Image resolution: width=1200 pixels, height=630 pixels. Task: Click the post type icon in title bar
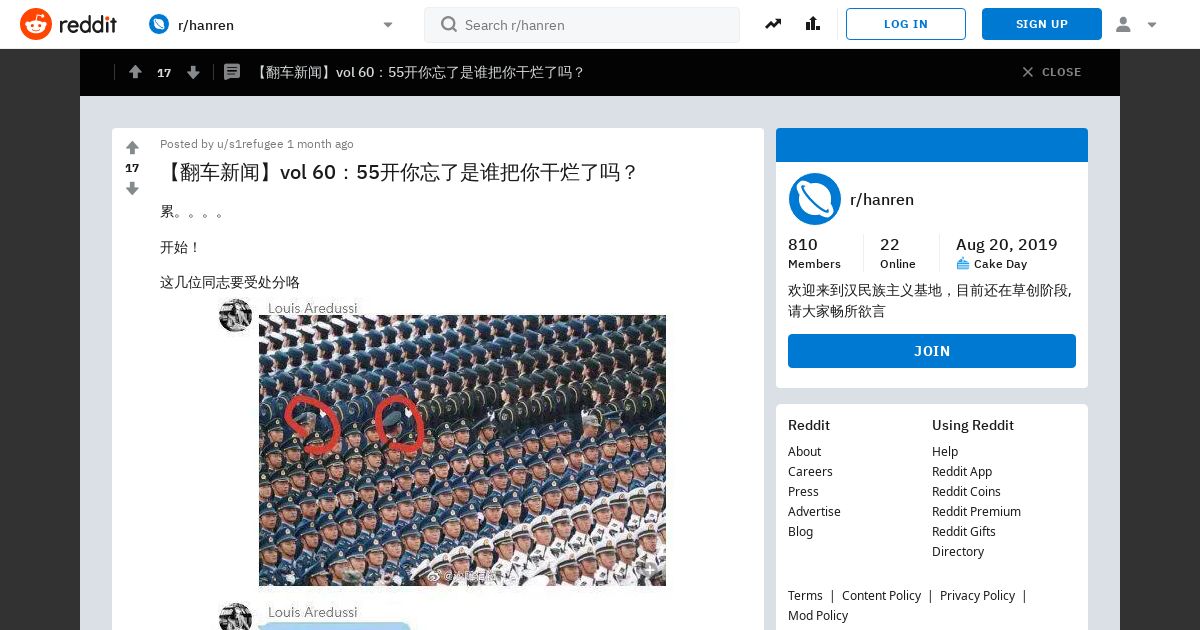(x=232, y=72)
